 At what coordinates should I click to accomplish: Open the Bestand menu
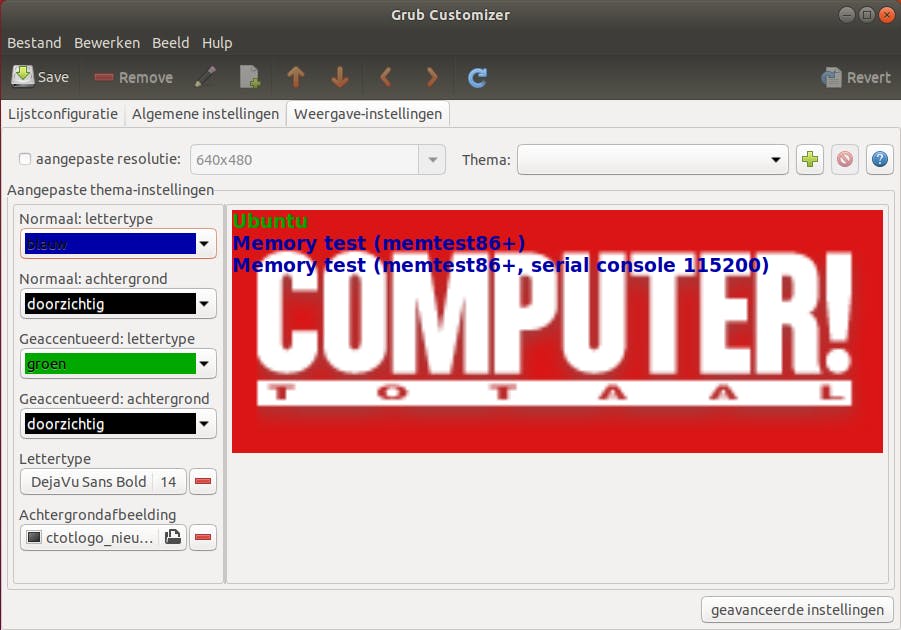tap(34, 43)
